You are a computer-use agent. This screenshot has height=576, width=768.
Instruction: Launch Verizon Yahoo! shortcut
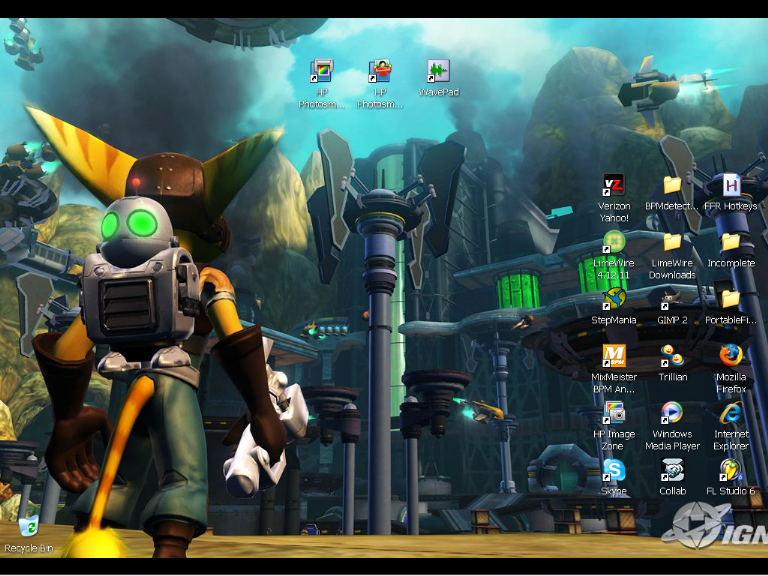(x=613, y=186)
